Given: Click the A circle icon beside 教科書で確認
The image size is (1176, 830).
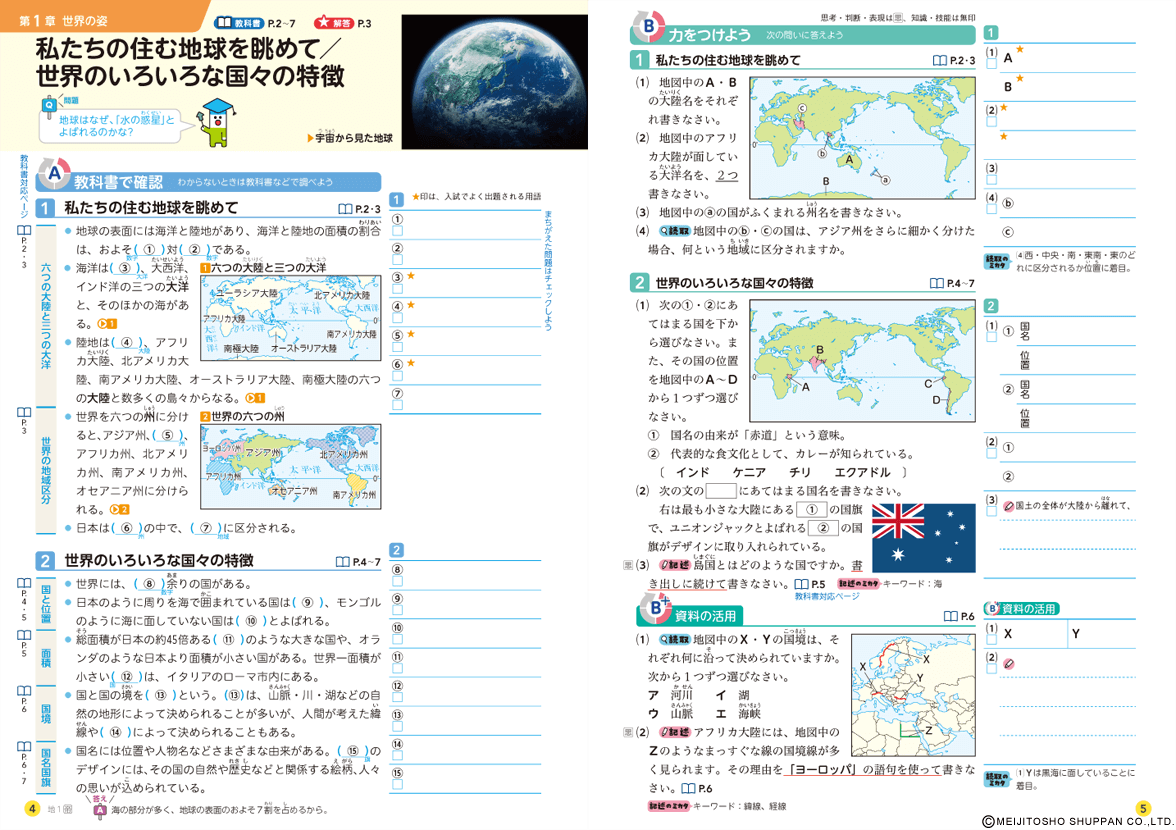Looking at the screenshot, I should pyautogui.click(x=53, y=175).
